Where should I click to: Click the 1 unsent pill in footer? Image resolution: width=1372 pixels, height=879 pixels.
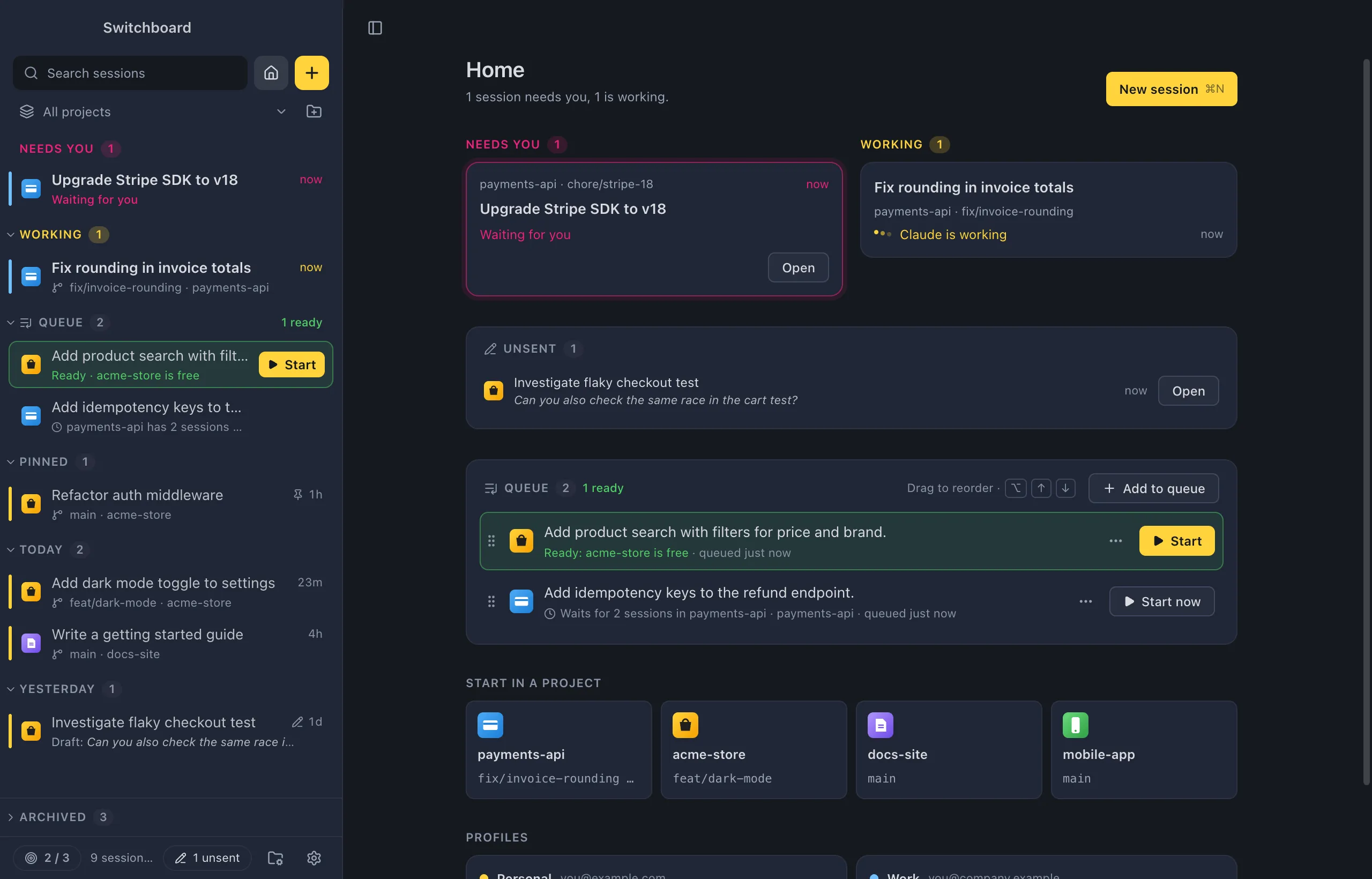[x=207, y=858]
